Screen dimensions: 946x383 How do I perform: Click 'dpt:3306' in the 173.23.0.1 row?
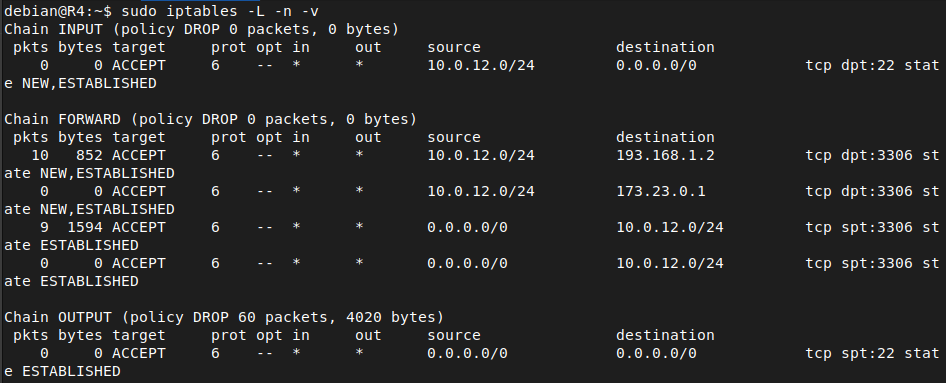pyautogui.click(x=877, y=191)
